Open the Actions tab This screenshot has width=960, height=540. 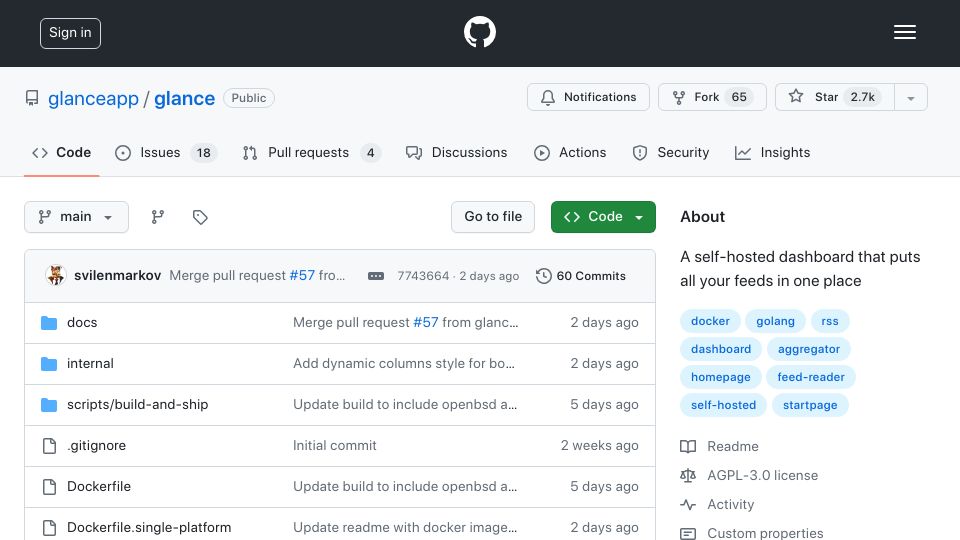click(570, 152)
